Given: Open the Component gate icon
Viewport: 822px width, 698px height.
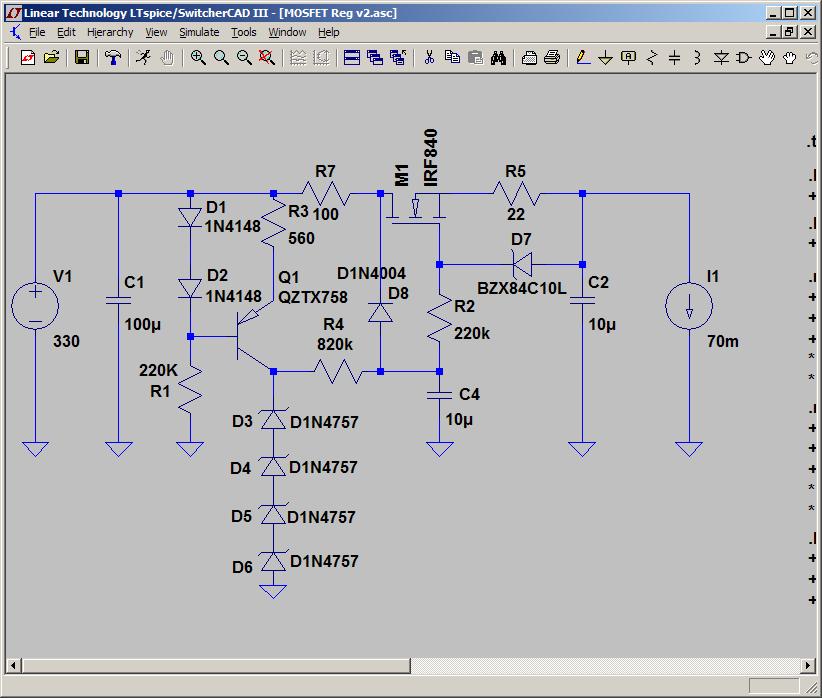Looking at the screenshot, I should (743, 57).
